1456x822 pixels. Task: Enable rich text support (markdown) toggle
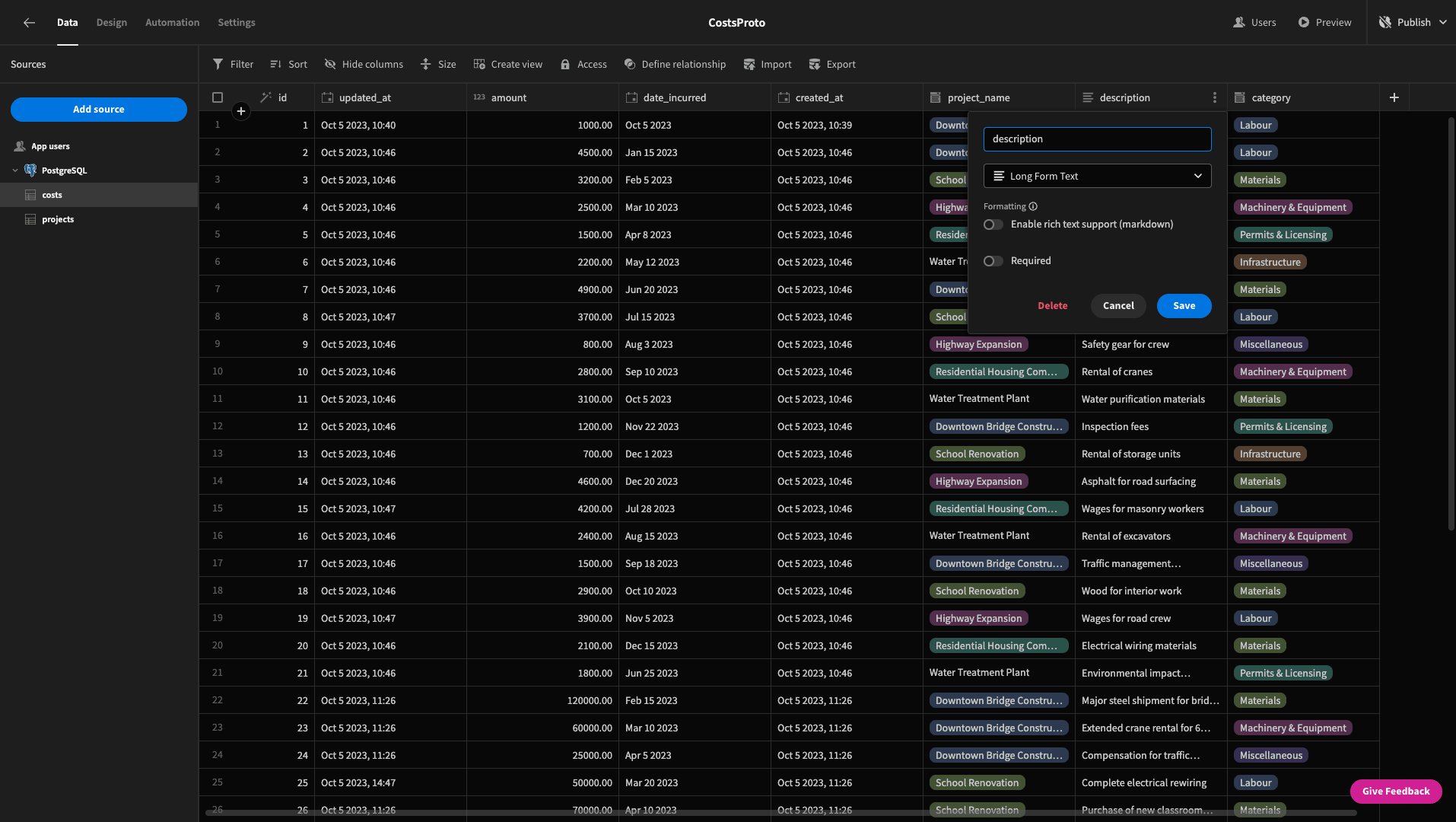pyautogui.click(x=993, y=225)
